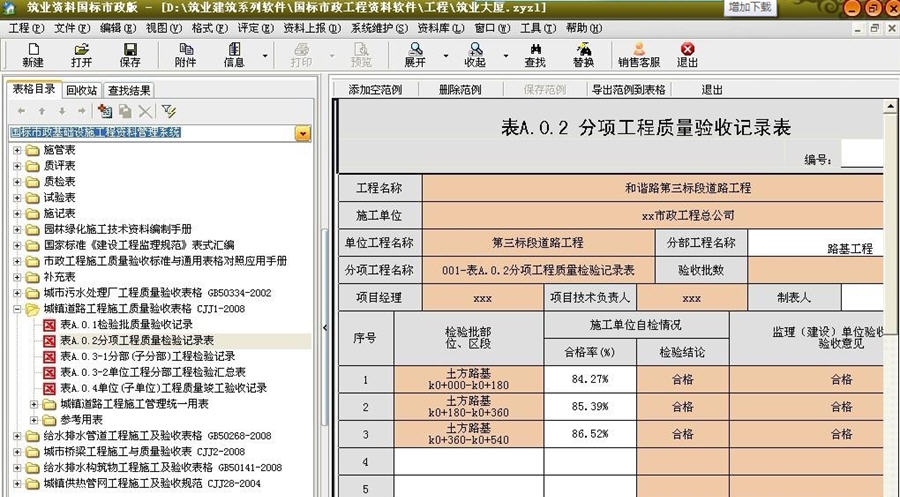The width and height of the screenshot is (900, 497).
Task: Click the 增加下载 button in title bar
Action: click(x=750, y=7)
